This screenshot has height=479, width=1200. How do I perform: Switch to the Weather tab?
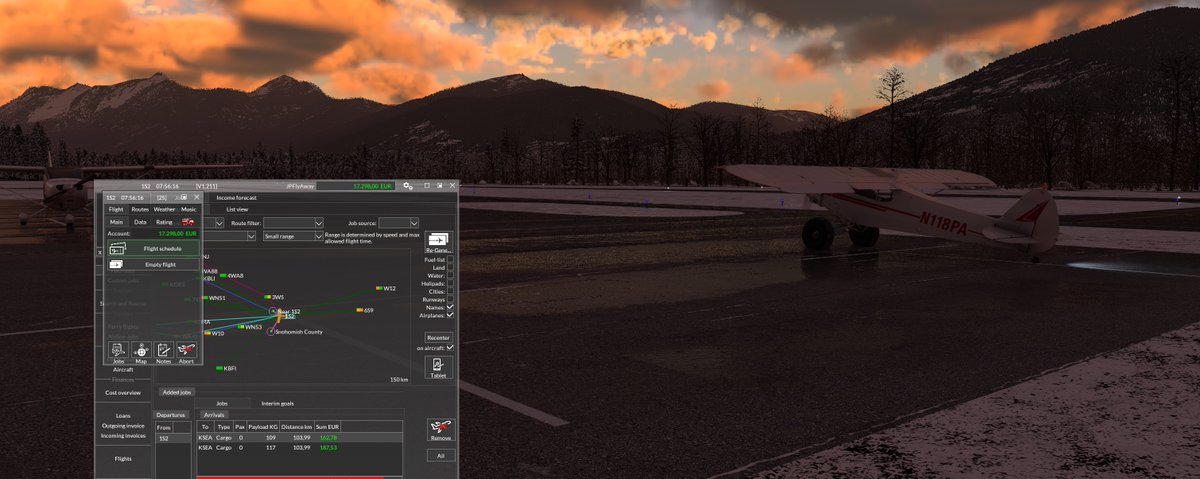165,209
